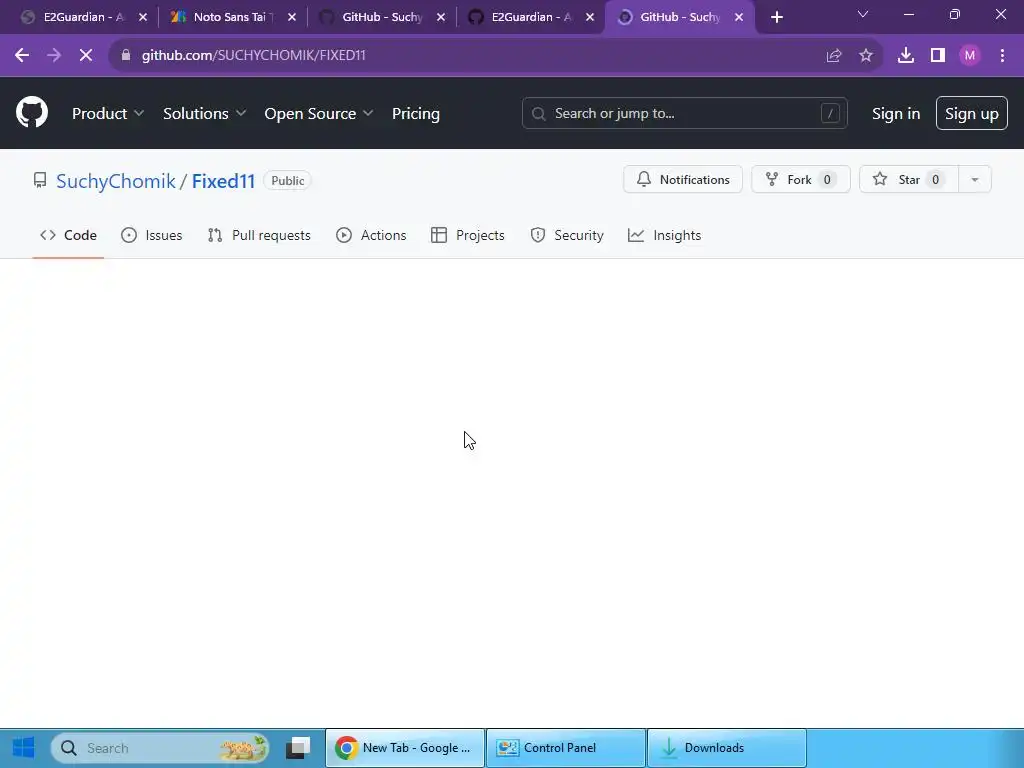The image size is (1024, 768).
Task: Open the Security tab
Action: tap(567, 235)
